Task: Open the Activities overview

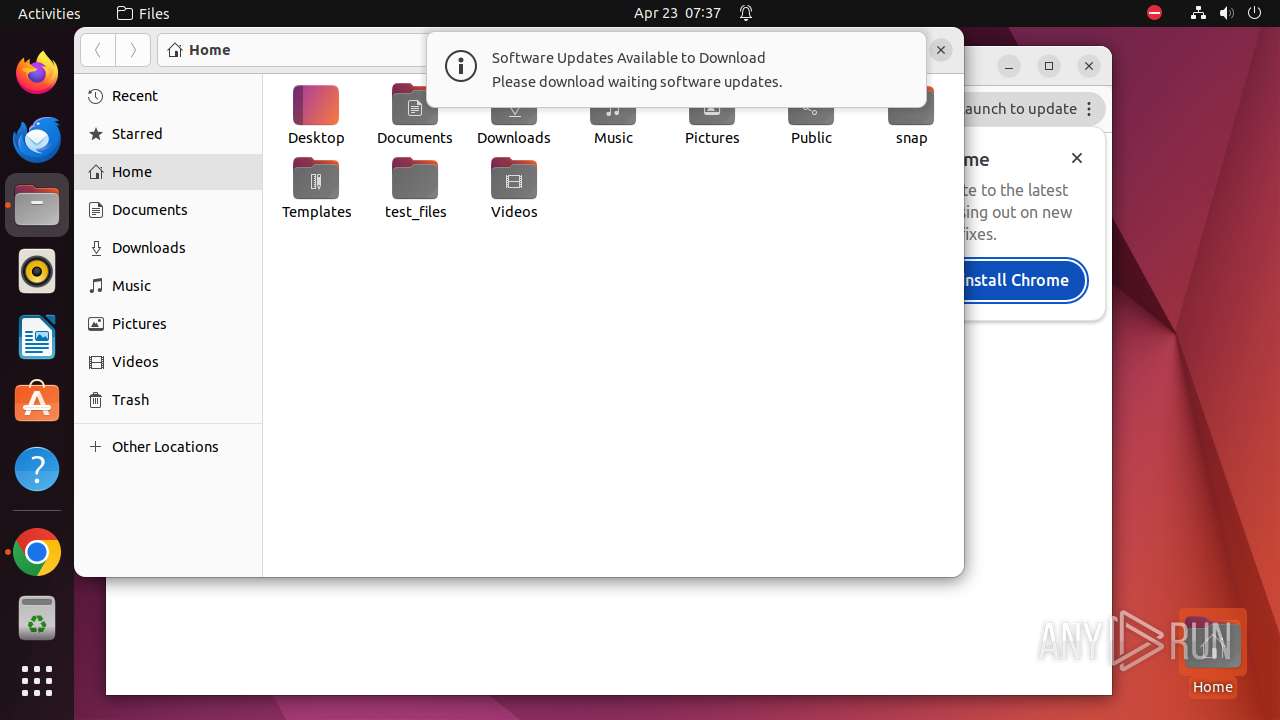Action: 49,13
